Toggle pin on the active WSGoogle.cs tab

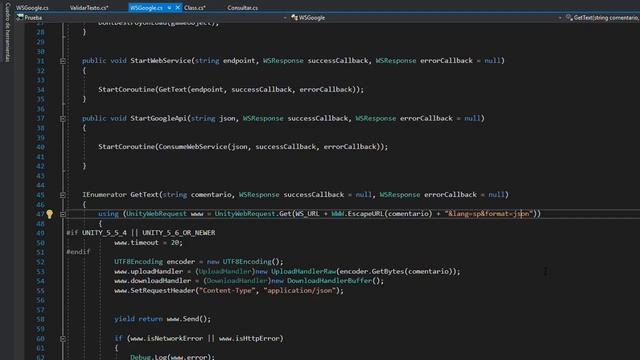pos(169,8)
